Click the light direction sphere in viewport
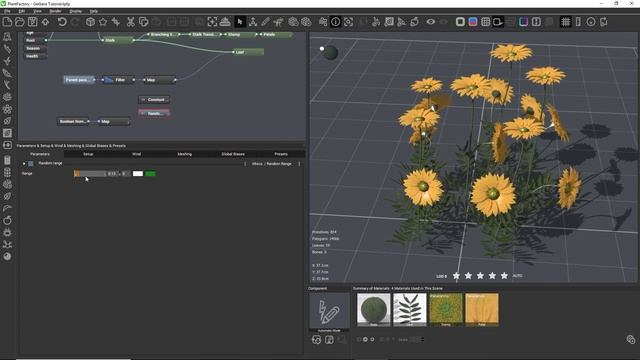The height and width of the screenshot is (360, 640). 329,52
